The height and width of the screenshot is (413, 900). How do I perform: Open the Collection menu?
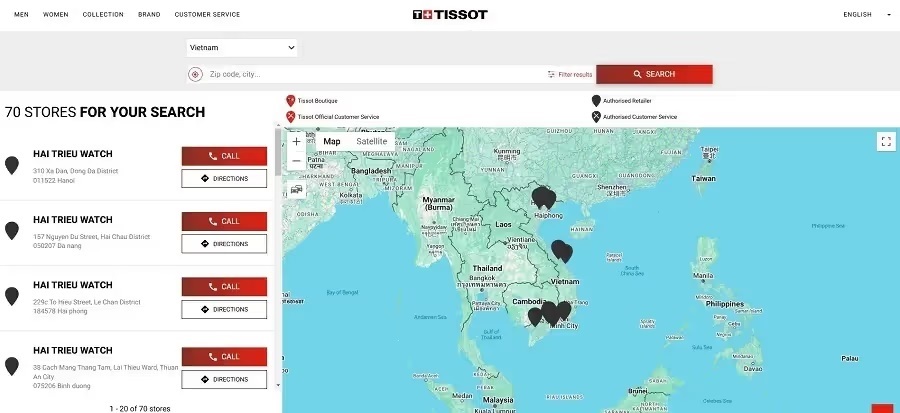point(103,14)
